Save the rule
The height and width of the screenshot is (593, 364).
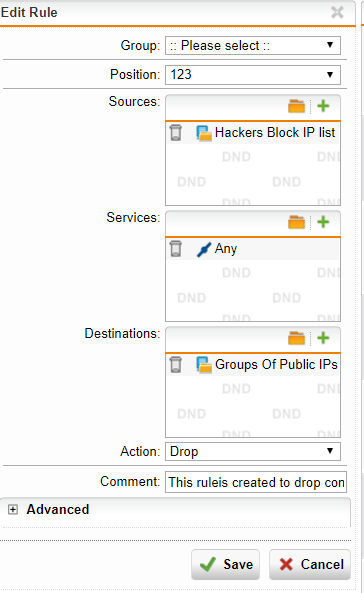tap(226, 565)
